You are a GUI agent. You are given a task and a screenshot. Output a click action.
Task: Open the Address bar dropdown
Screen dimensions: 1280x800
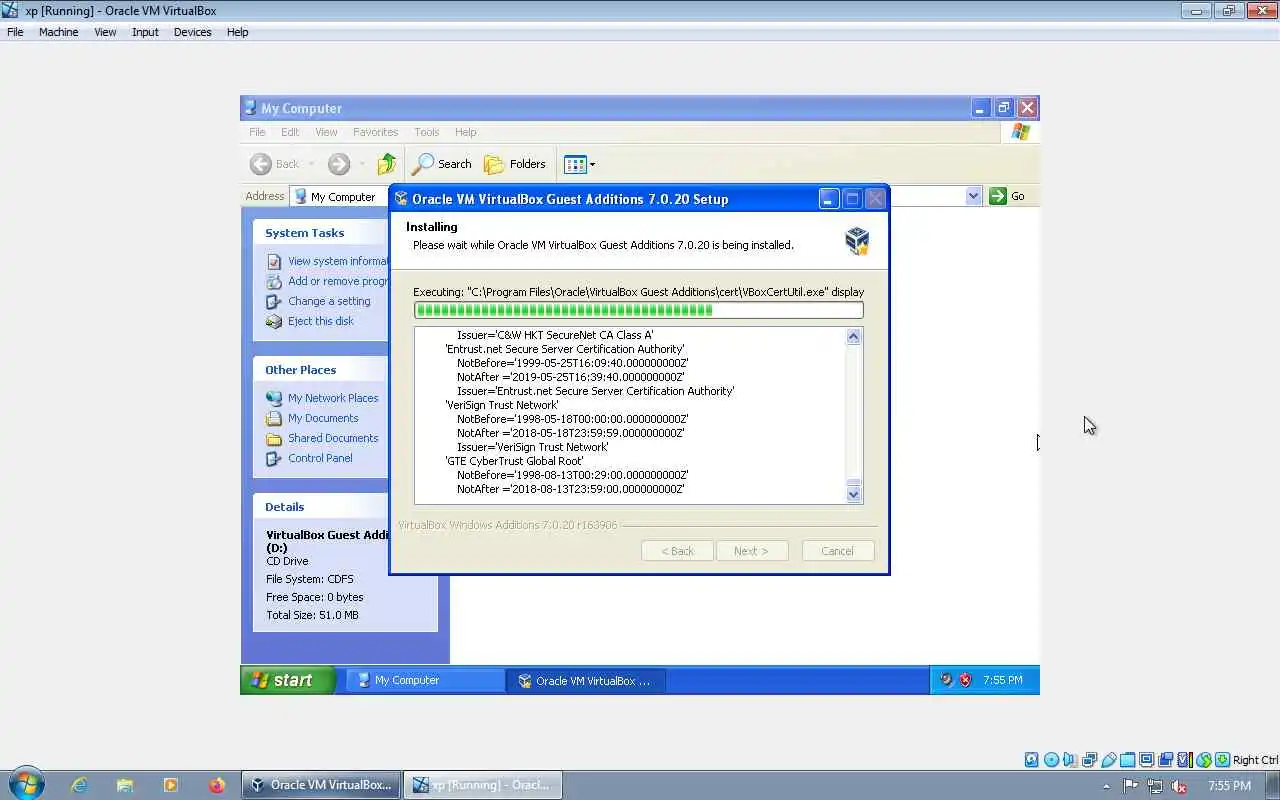[973, 196]
